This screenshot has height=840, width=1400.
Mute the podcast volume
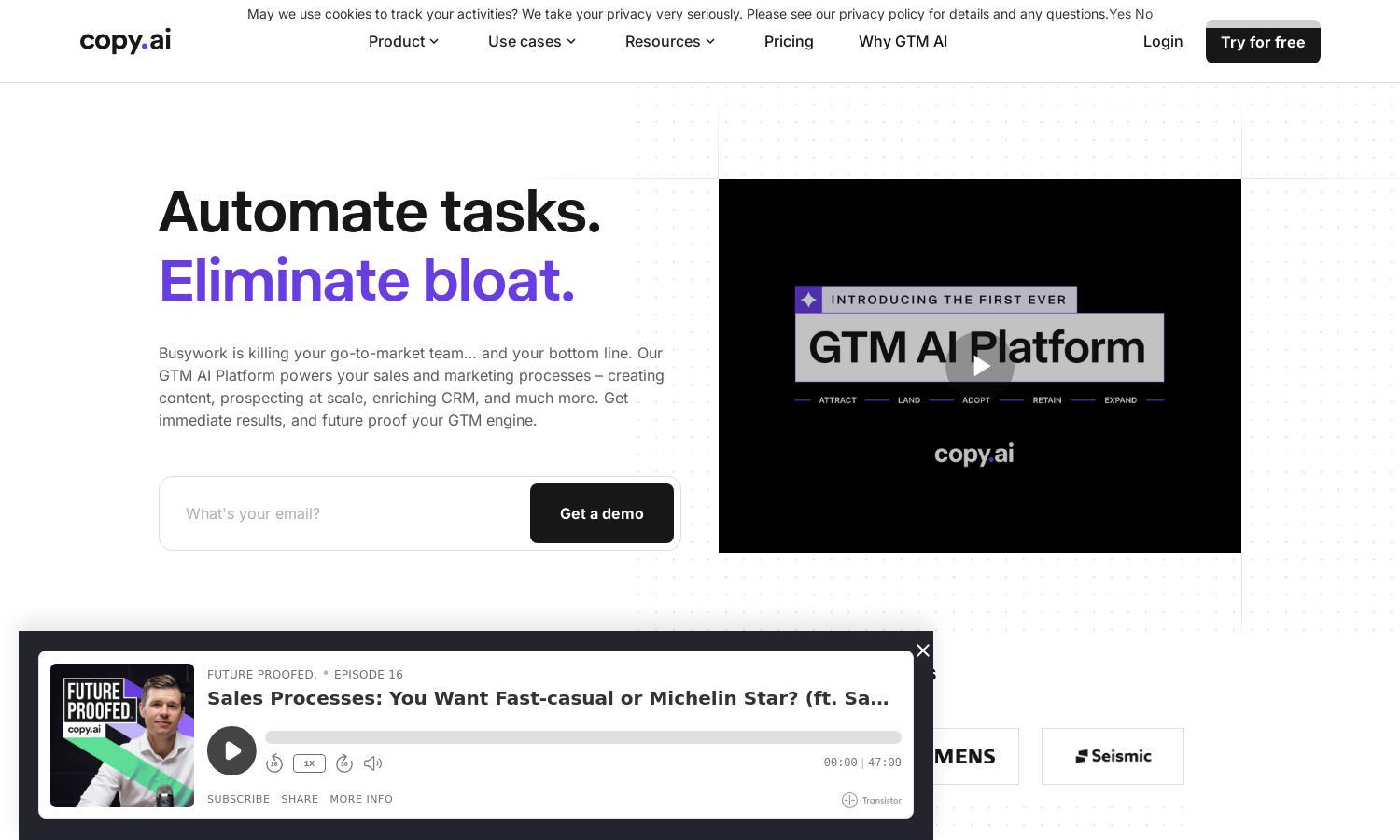(x=372, y=763)
